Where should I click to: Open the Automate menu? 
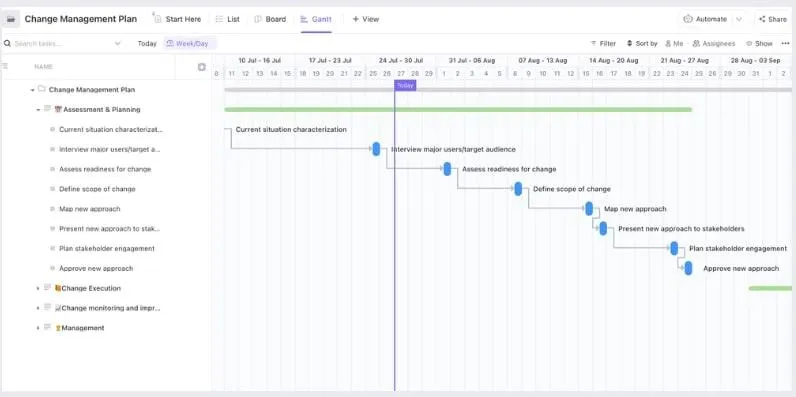tap(706, 19)
